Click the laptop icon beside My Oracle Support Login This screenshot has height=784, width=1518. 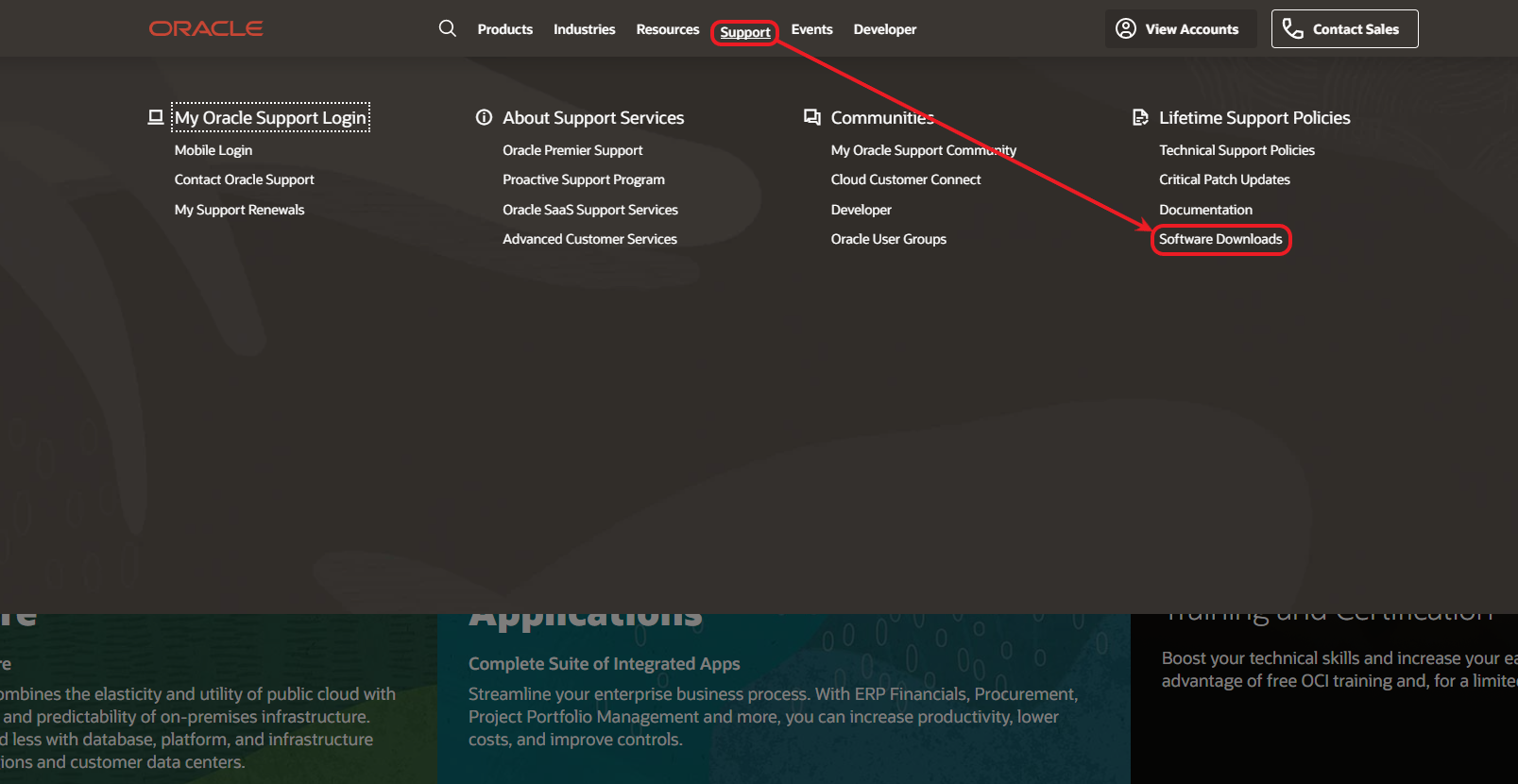(x=156, y=117)
